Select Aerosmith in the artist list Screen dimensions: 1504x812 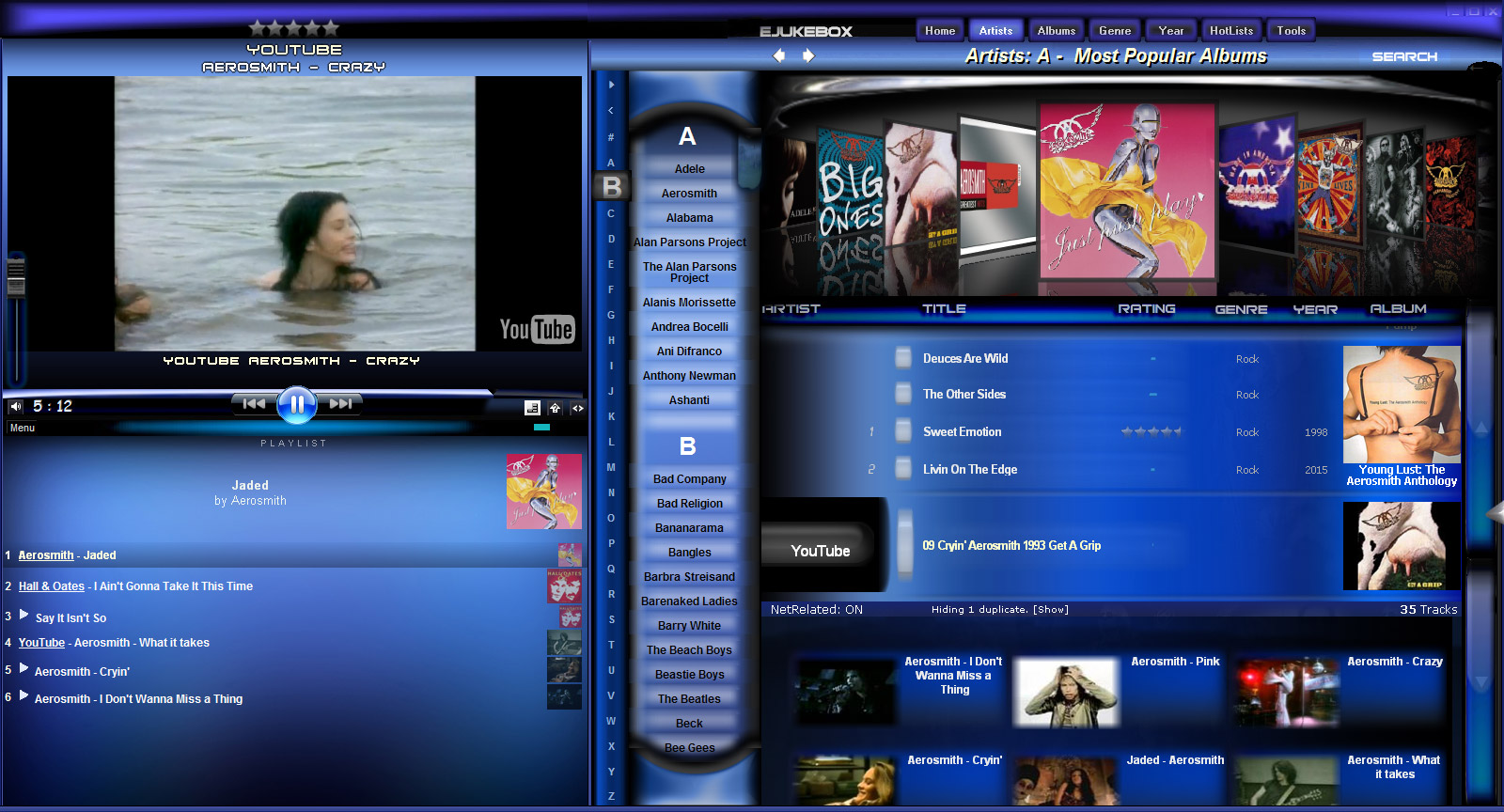pyautogui.click(x=689, y=194)
